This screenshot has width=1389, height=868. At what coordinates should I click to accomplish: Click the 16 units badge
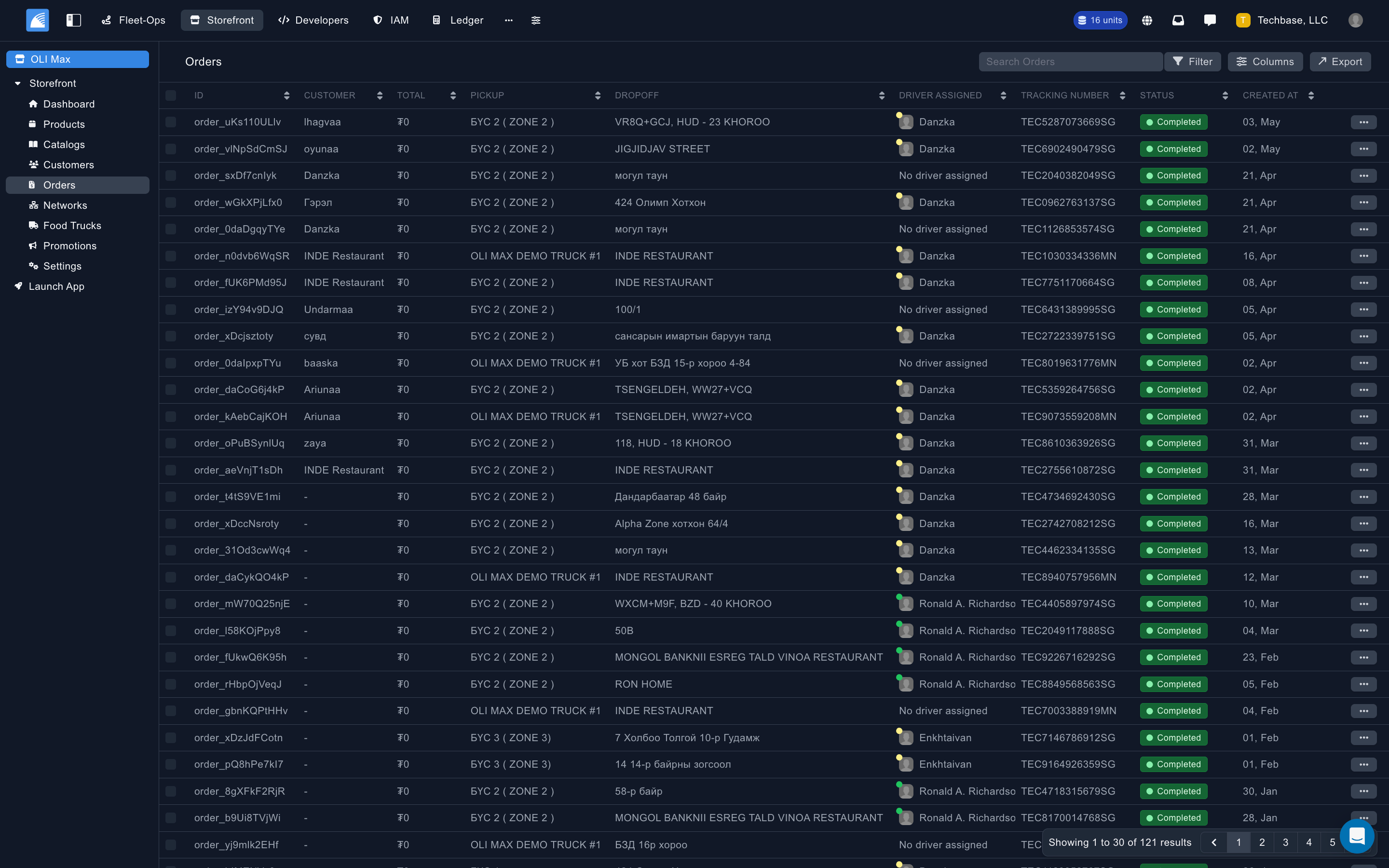click(1100, 20)
